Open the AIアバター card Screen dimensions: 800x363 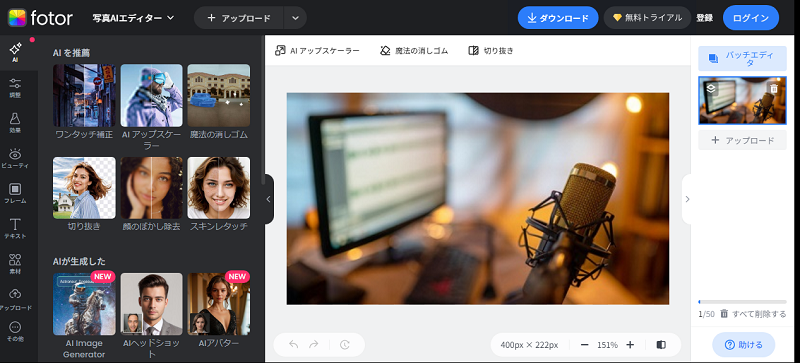pyautogui.click(x=219, y=304)
